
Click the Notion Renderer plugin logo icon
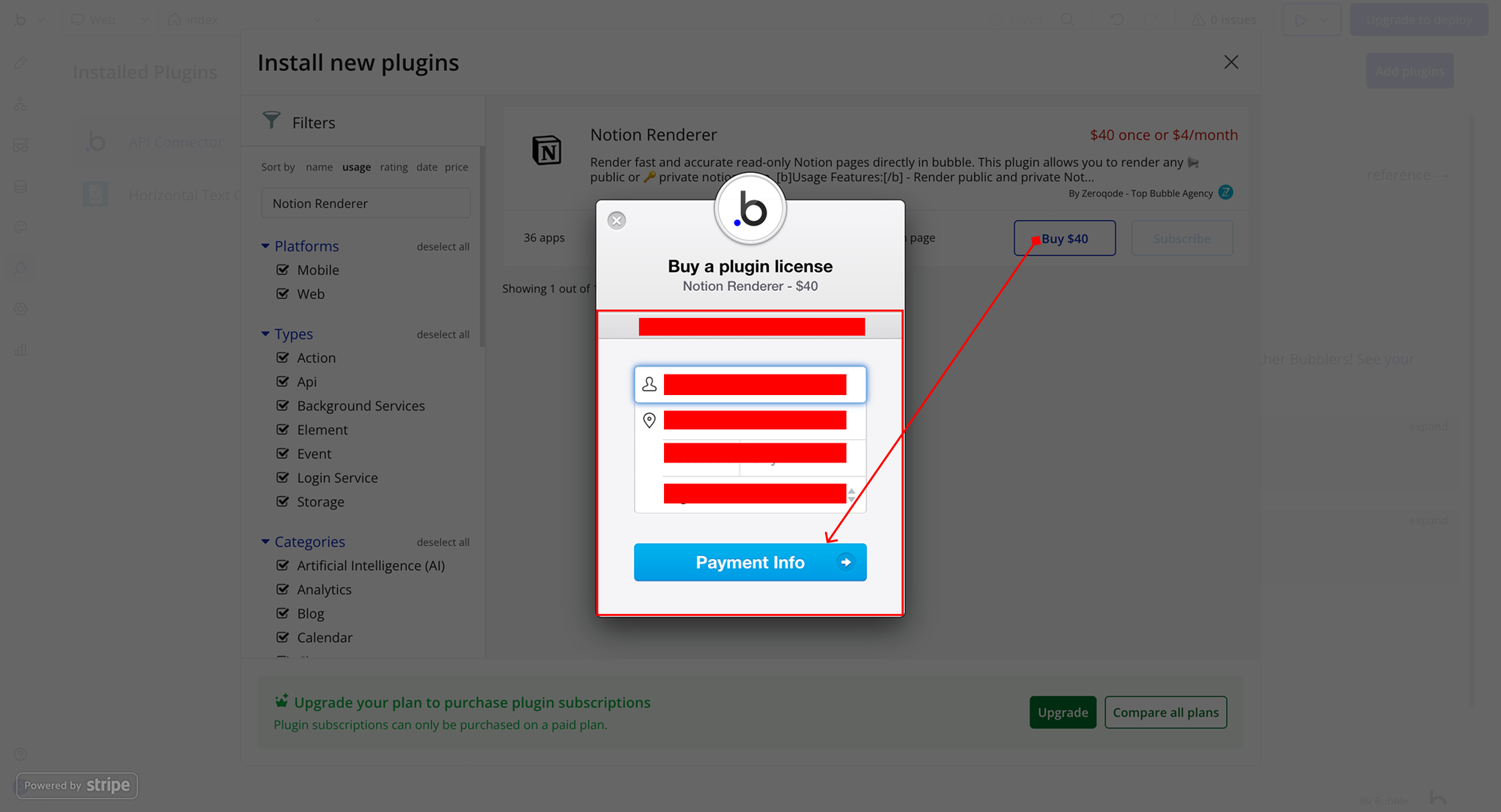pos(546,150)
